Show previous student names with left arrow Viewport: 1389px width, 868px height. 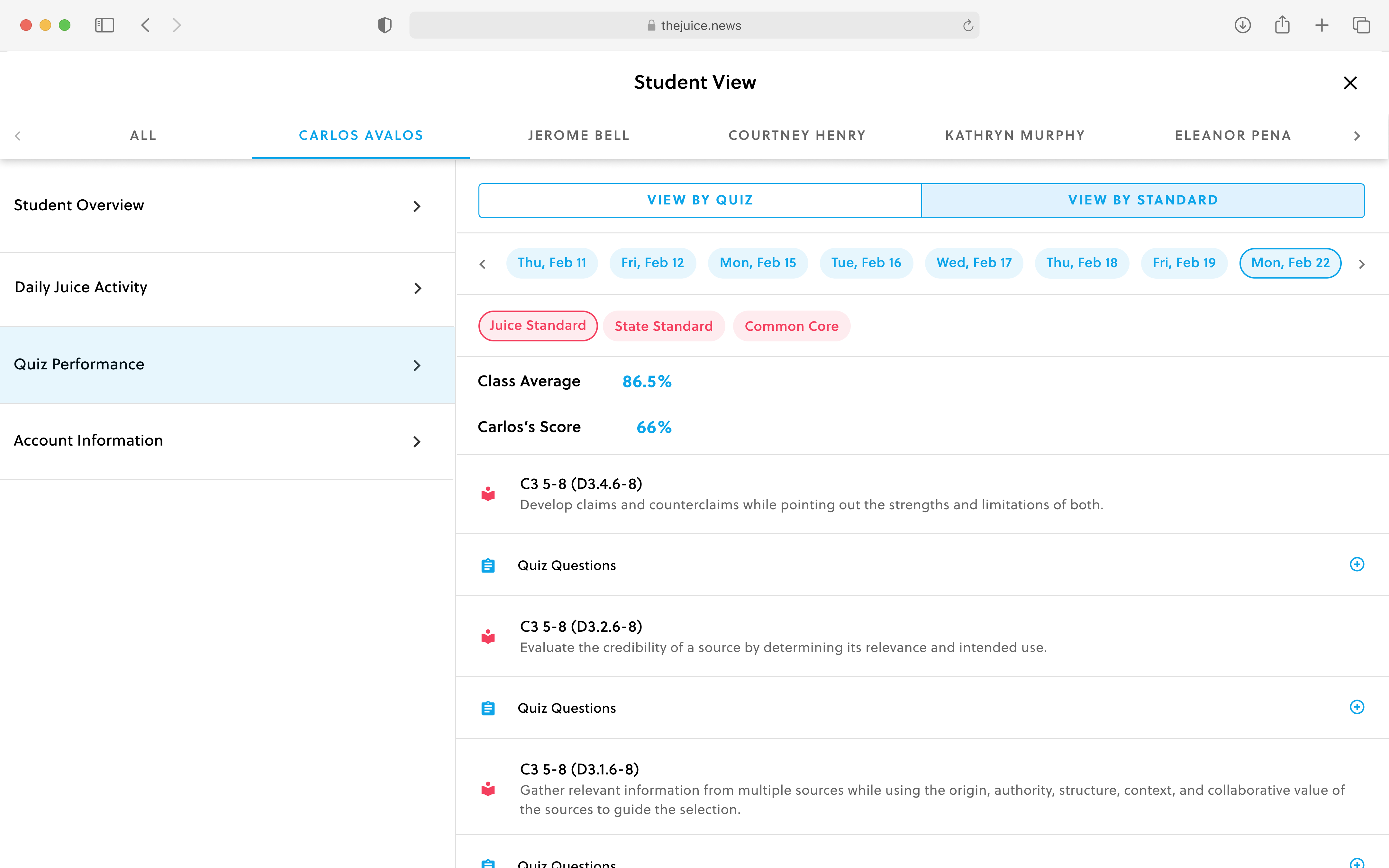tap(18, 136)
